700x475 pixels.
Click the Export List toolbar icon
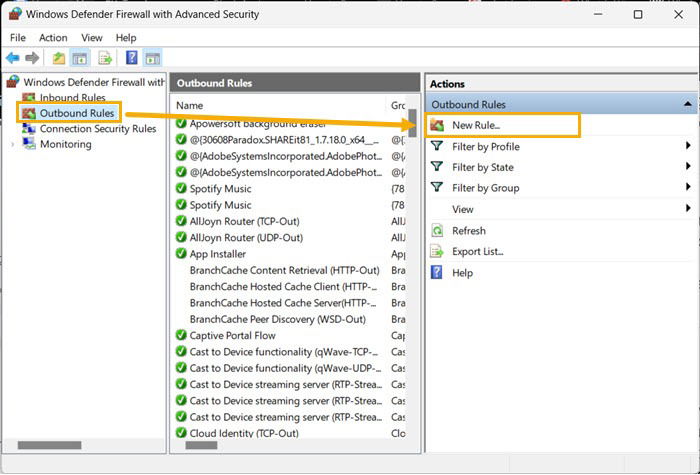click(105, 58)
